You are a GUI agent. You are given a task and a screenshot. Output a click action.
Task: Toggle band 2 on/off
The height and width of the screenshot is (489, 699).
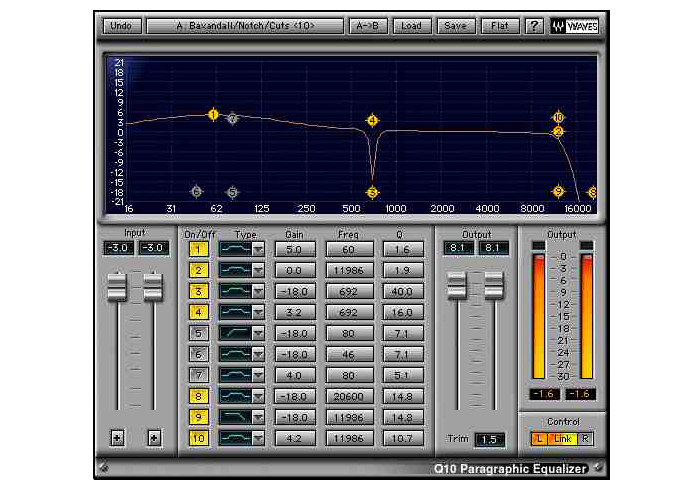point(198,270)
